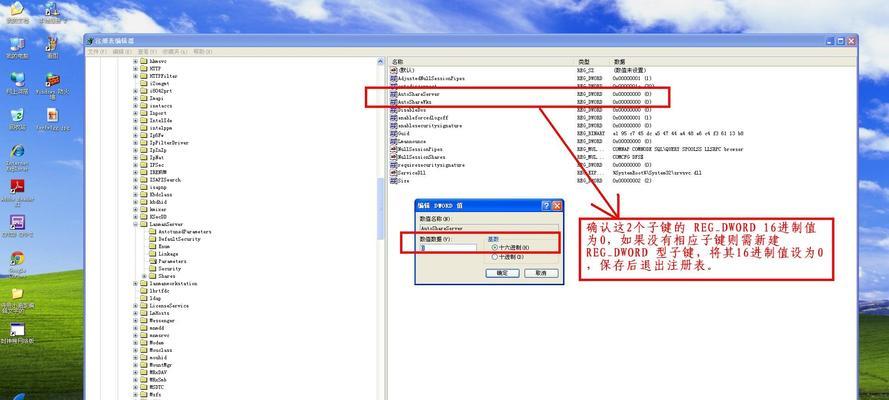Click the folder icon of LanmanServer key

point(144,224)
